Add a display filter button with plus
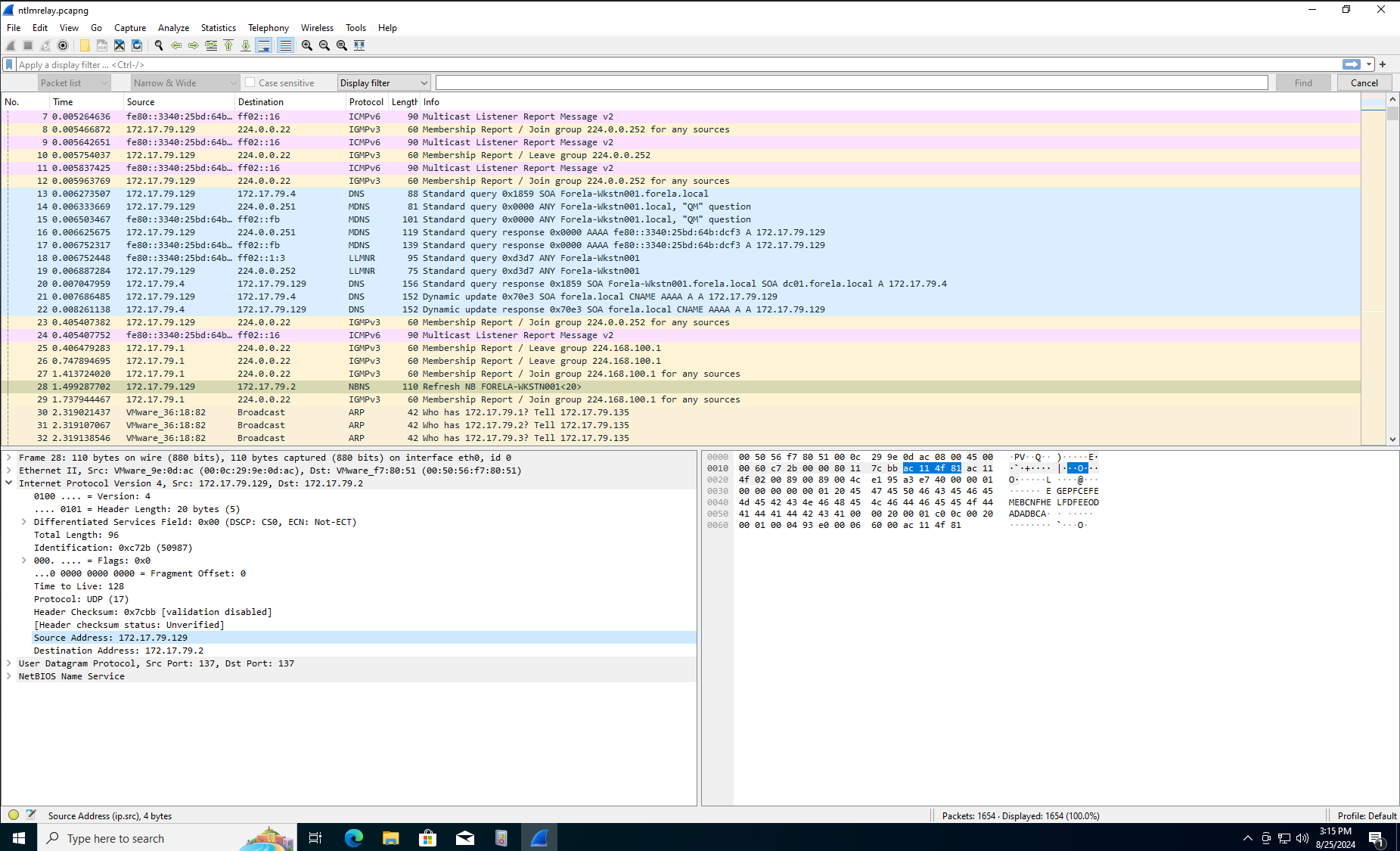This screenshot has height=851, width=1400. pyautogui.click(x=1383, y=64)
